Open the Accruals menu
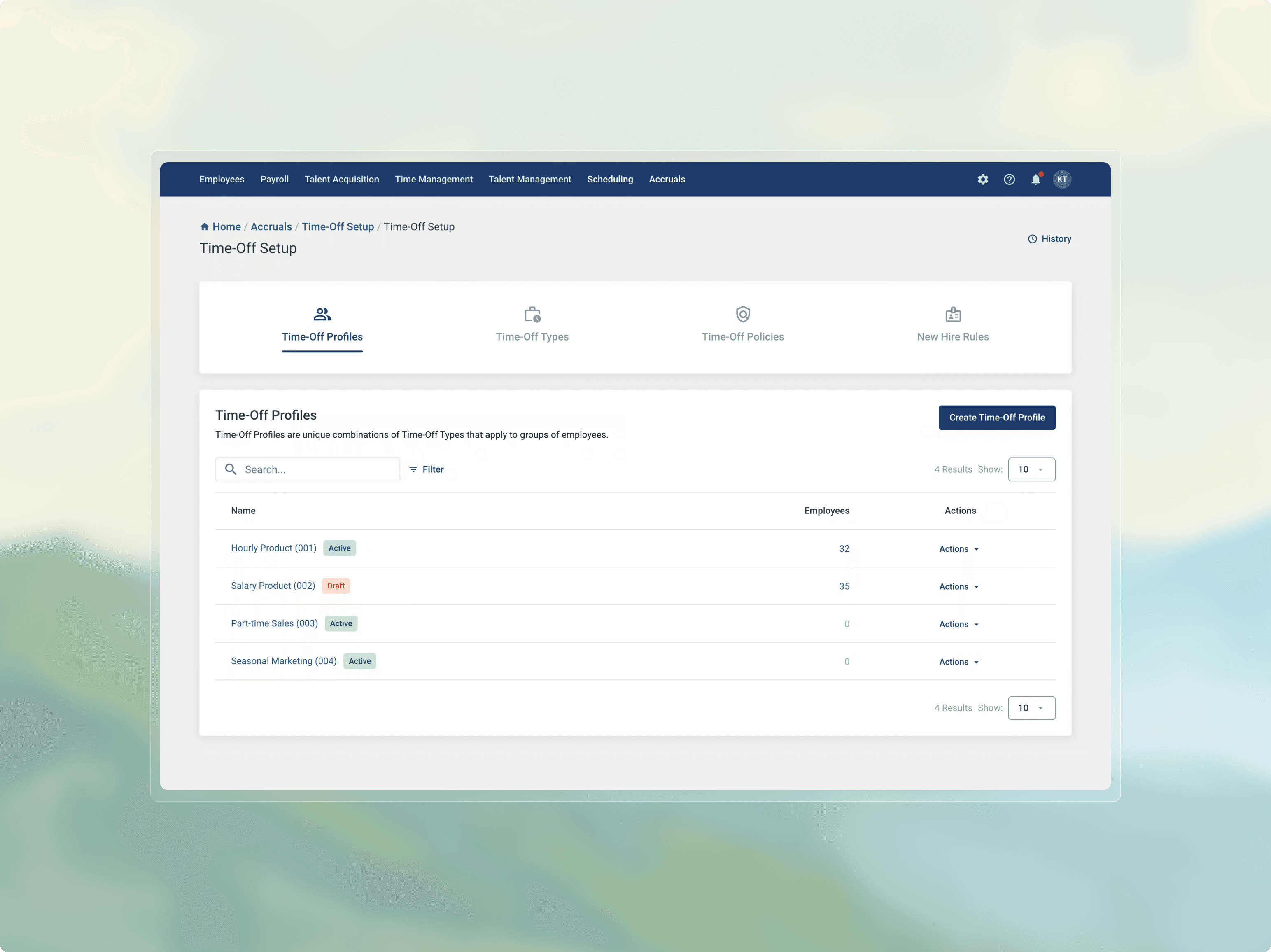Image resolution: width=1271 pixels, height=952 pixels. 667,179
